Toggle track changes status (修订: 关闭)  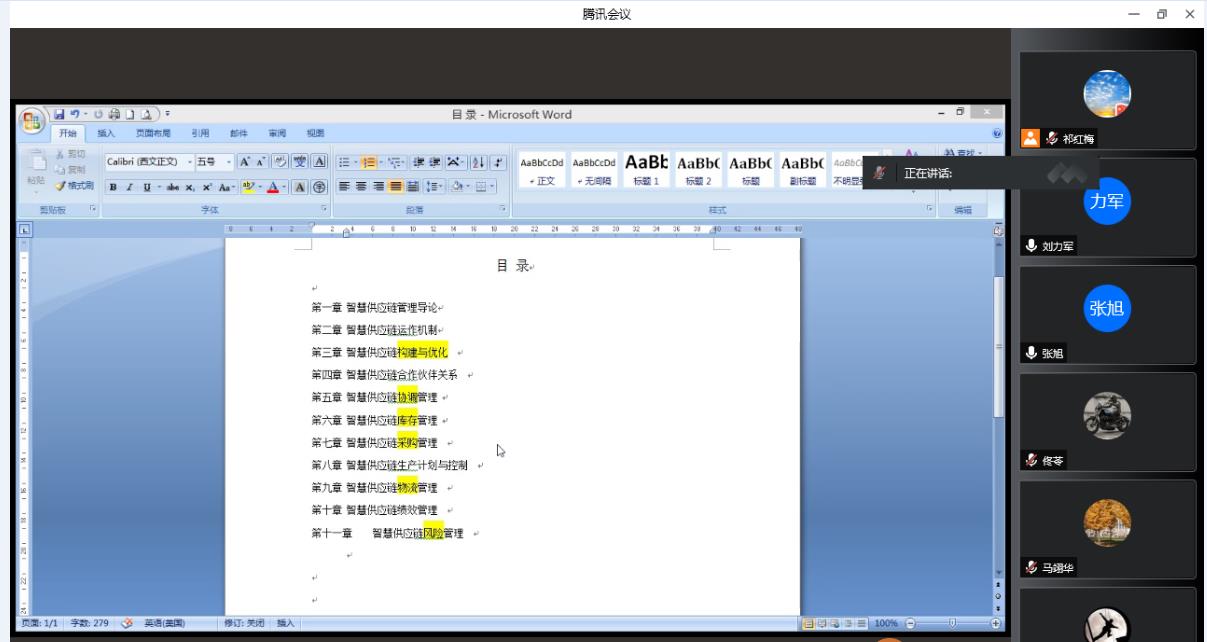(244, 623)
